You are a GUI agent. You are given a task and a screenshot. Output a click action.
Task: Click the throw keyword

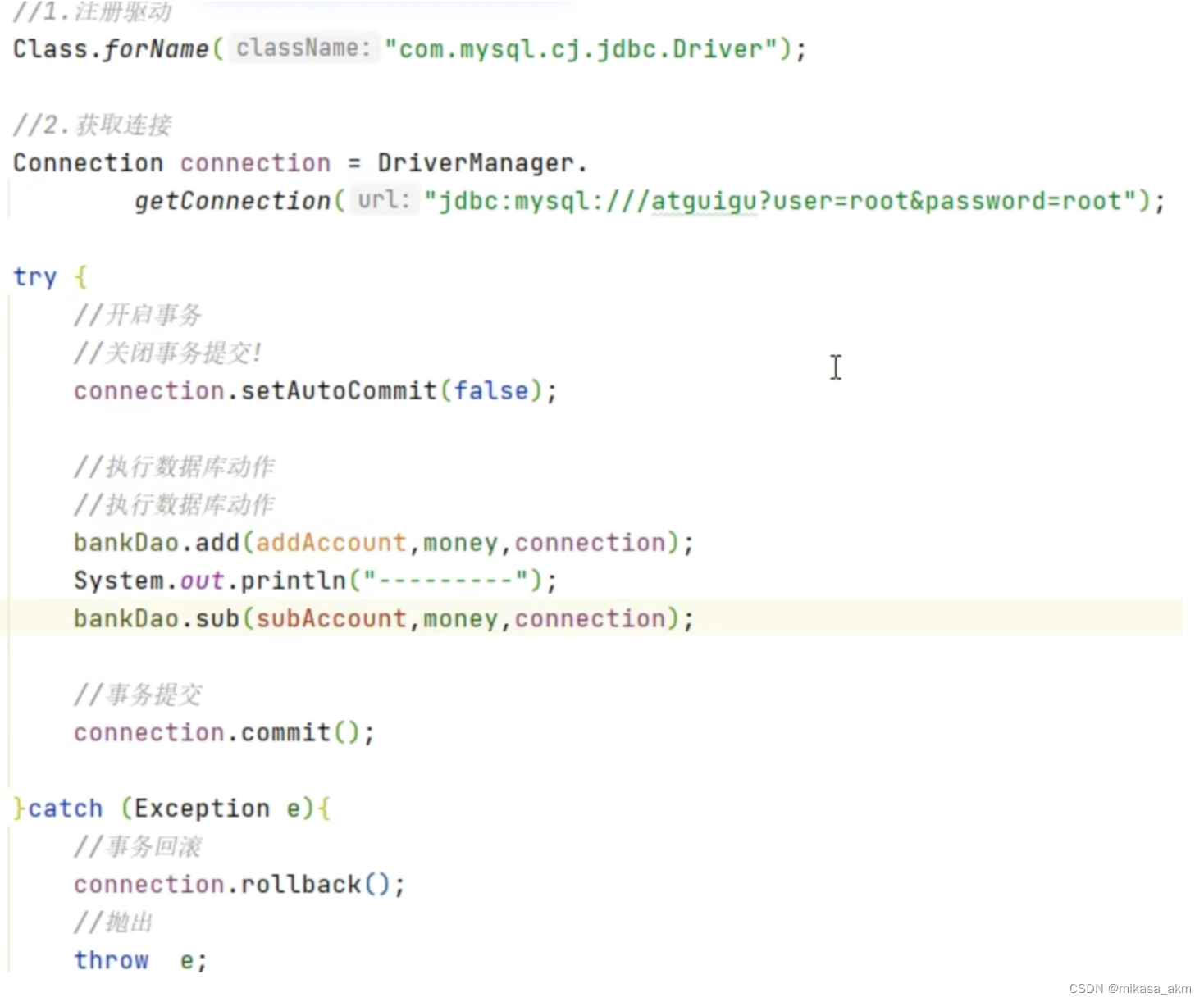click(x=112, y=960)
